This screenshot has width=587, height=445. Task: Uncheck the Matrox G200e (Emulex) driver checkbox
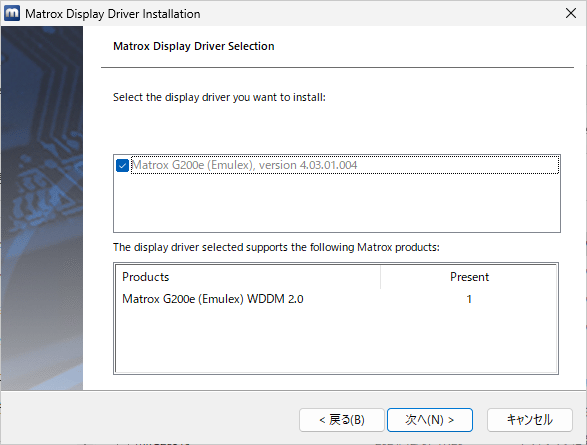[122, 165]
